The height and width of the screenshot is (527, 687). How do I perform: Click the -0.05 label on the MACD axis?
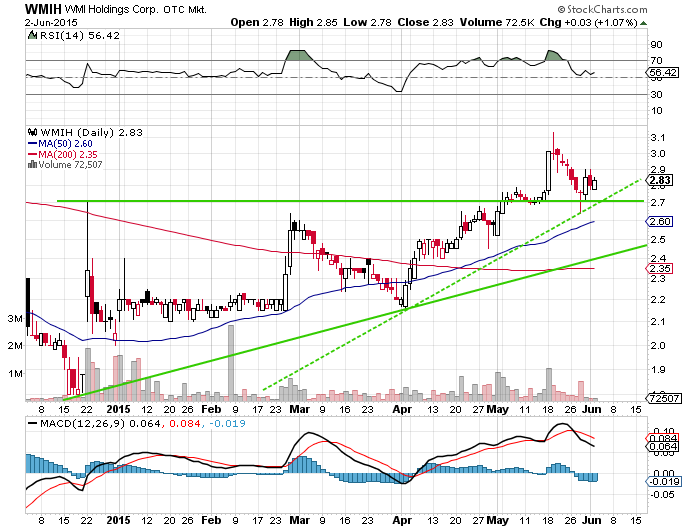[x=661, y=495]
